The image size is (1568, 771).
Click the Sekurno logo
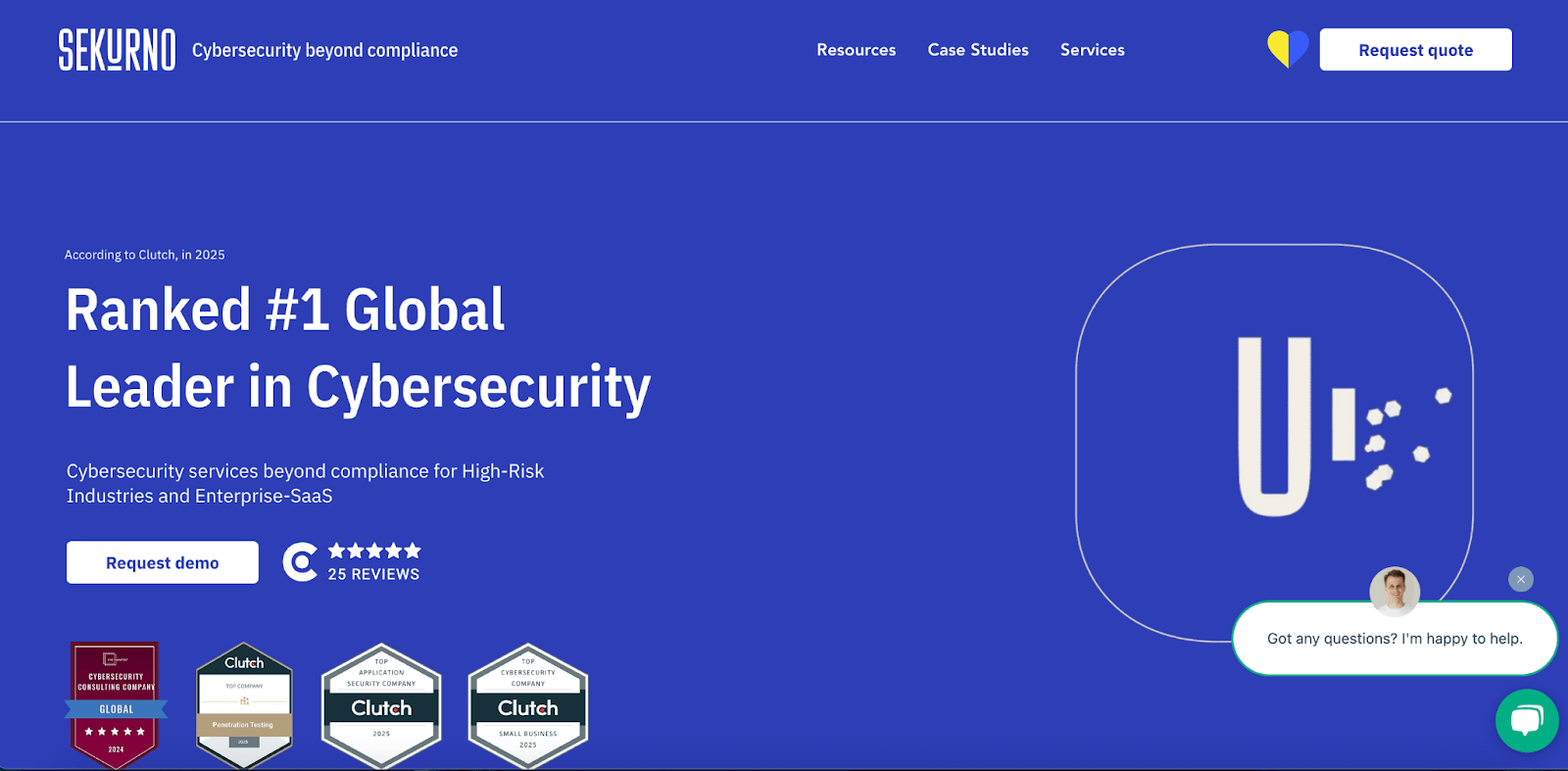pos(117,50)
